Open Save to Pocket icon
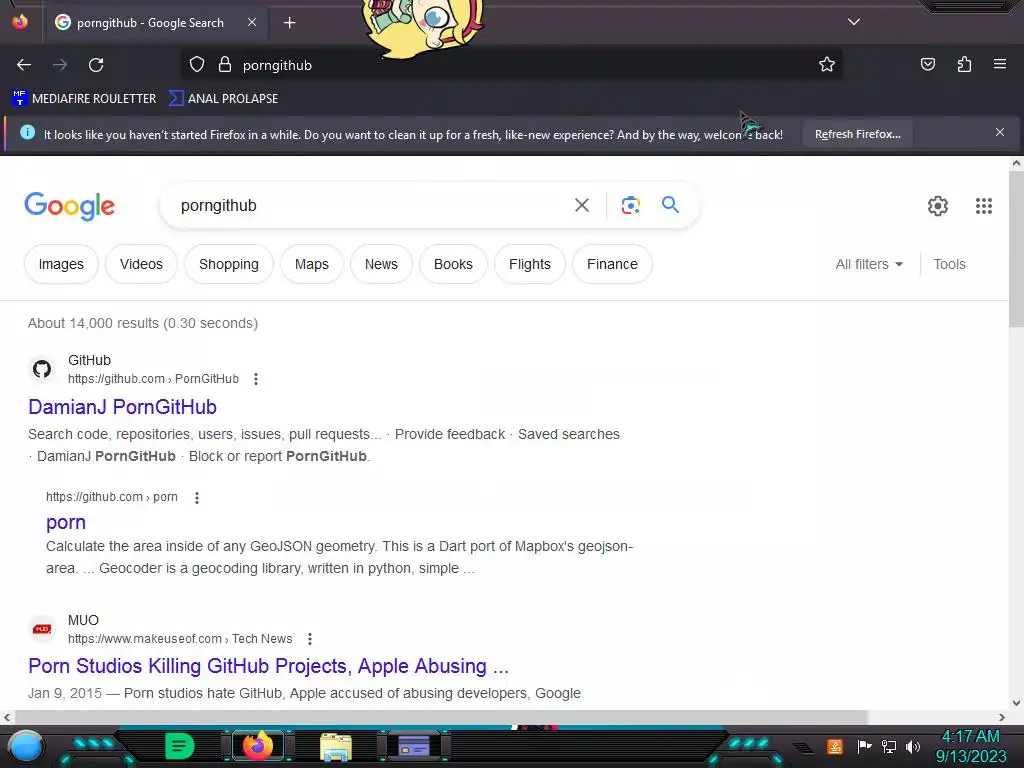1024x768 pixels. pos(928,64)
